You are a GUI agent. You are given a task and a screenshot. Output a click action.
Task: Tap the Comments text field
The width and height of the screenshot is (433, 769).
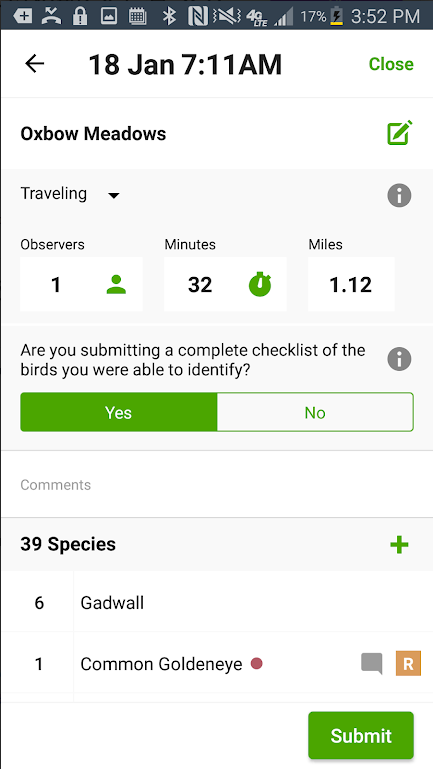pos(217,485)
